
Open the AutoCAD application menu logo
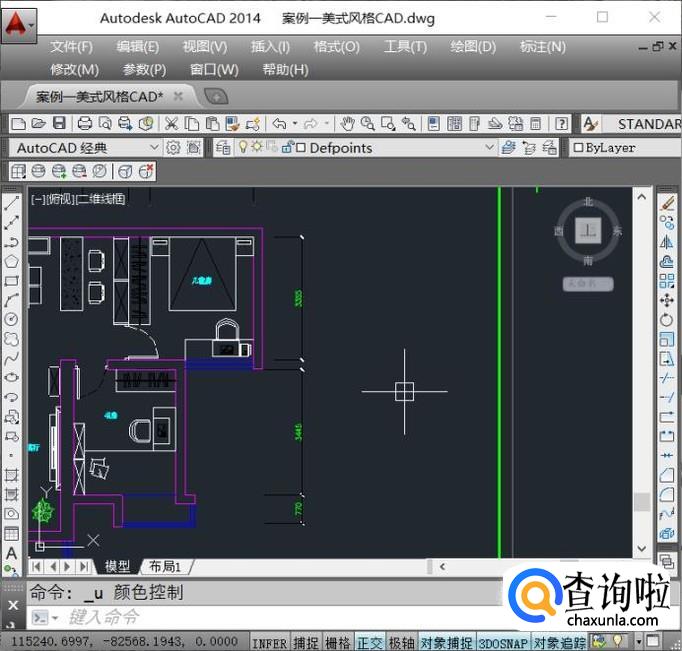coord(17,22)
